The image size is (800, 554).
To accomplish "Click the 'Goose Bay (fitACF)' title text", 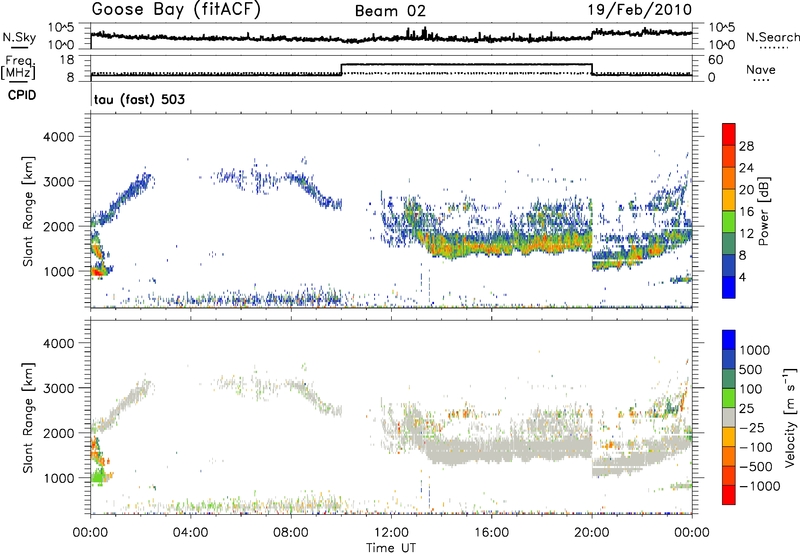I will (176, 10).
